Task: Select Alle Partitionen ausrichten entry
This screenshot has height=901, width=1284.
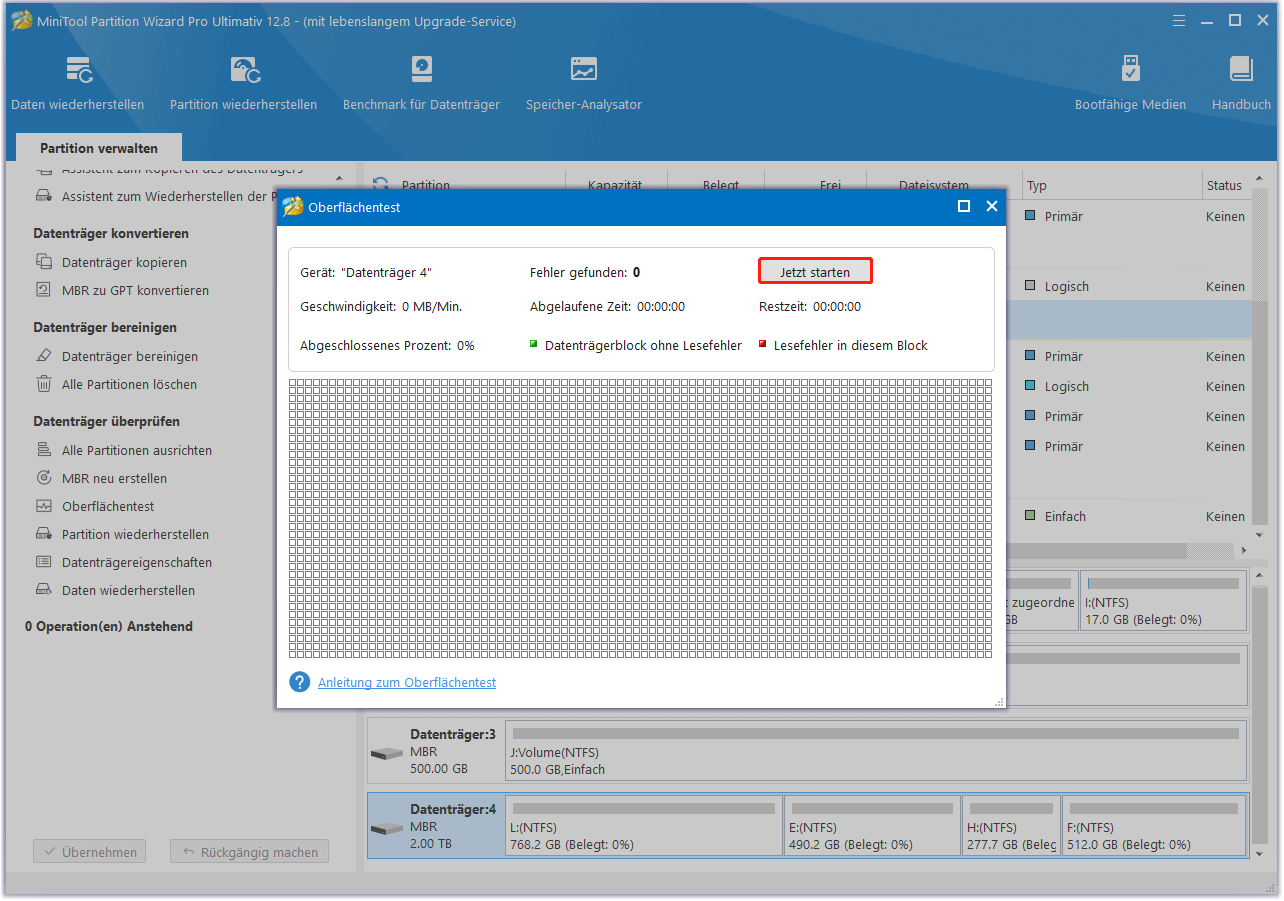Action: (137, 450)
